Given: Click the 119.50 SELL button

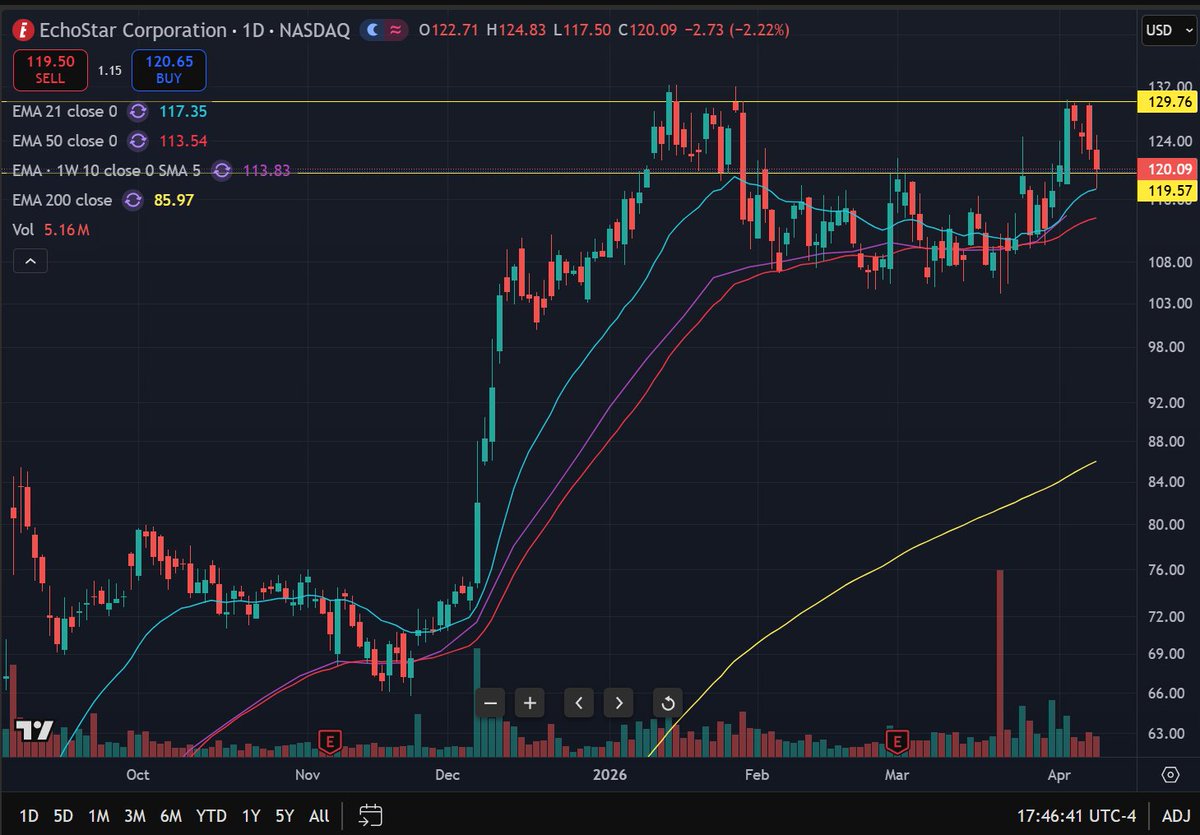Looking at the screenshot, I should (49, 69).
